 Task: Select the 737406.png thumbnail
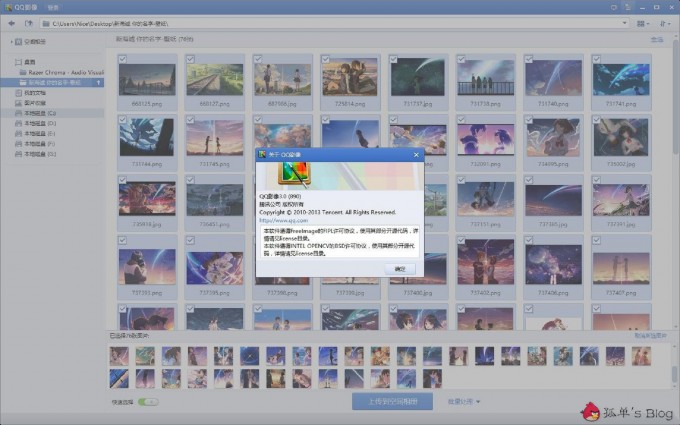coord(553,265)
